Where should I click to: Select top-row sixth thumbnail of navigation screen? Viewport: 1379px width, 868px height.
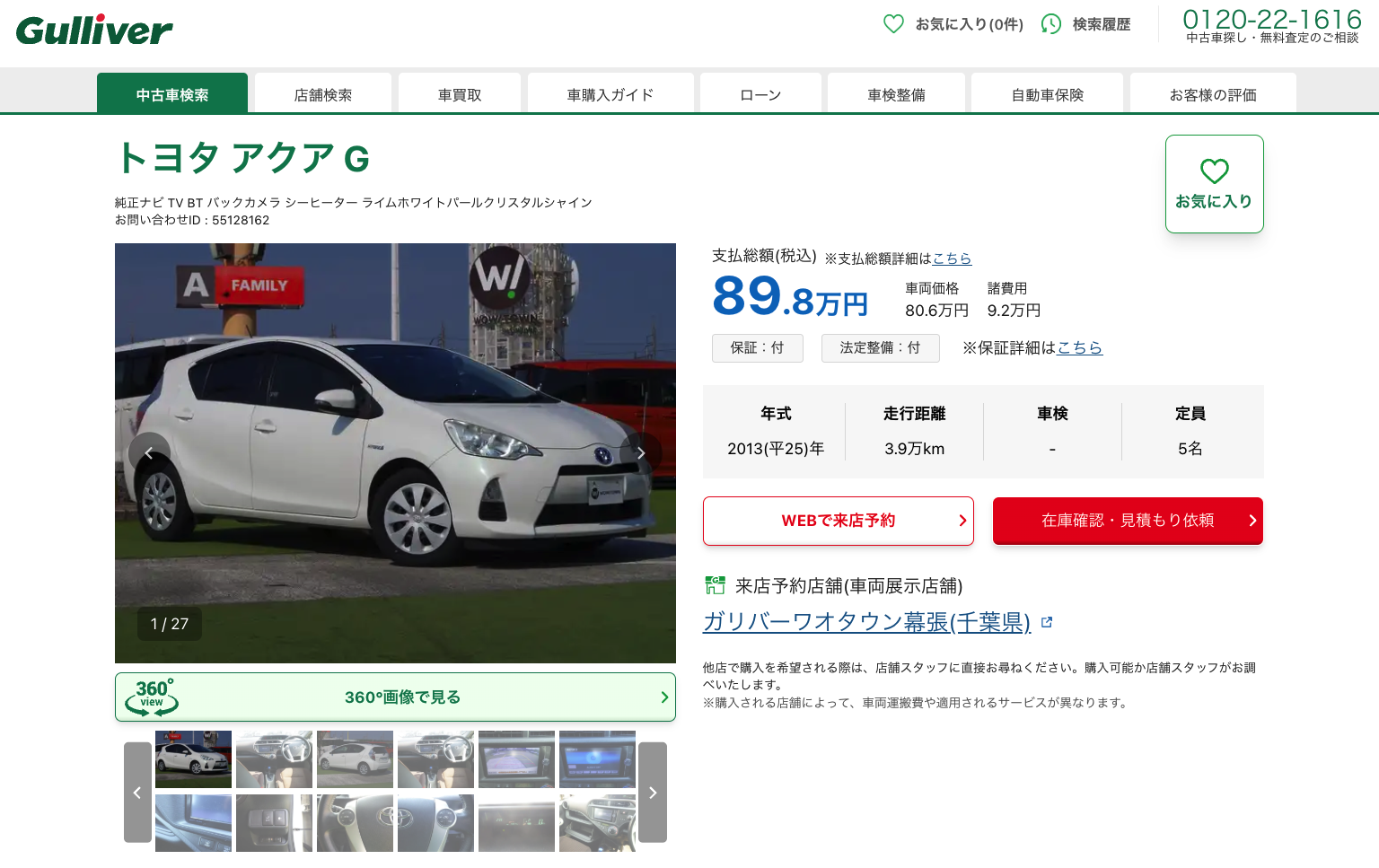[x=597, y=759]
